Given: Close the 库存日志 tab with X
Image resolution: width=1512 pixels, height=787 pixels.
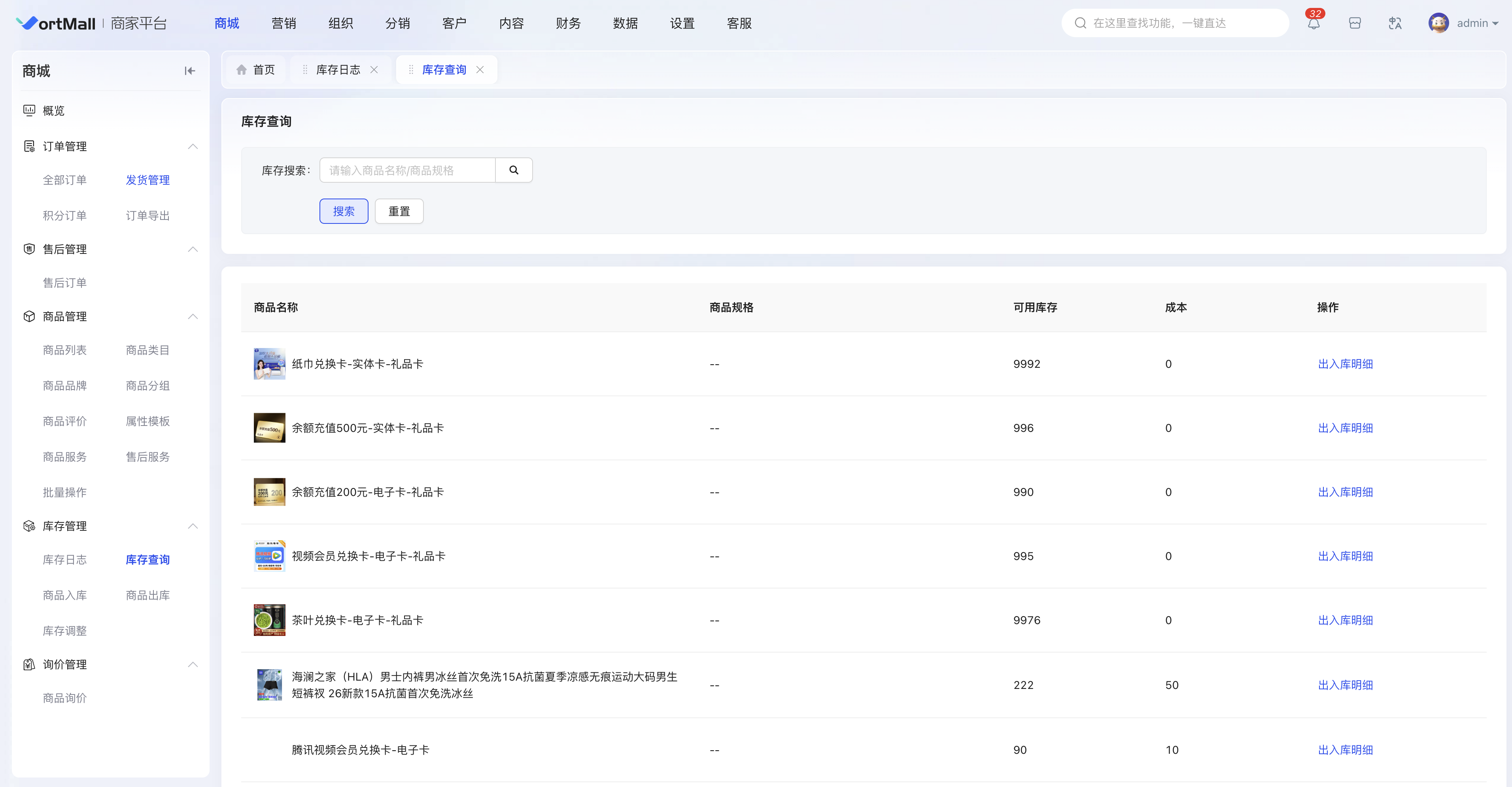Looking at the screenshot, I should click(374, 70).
